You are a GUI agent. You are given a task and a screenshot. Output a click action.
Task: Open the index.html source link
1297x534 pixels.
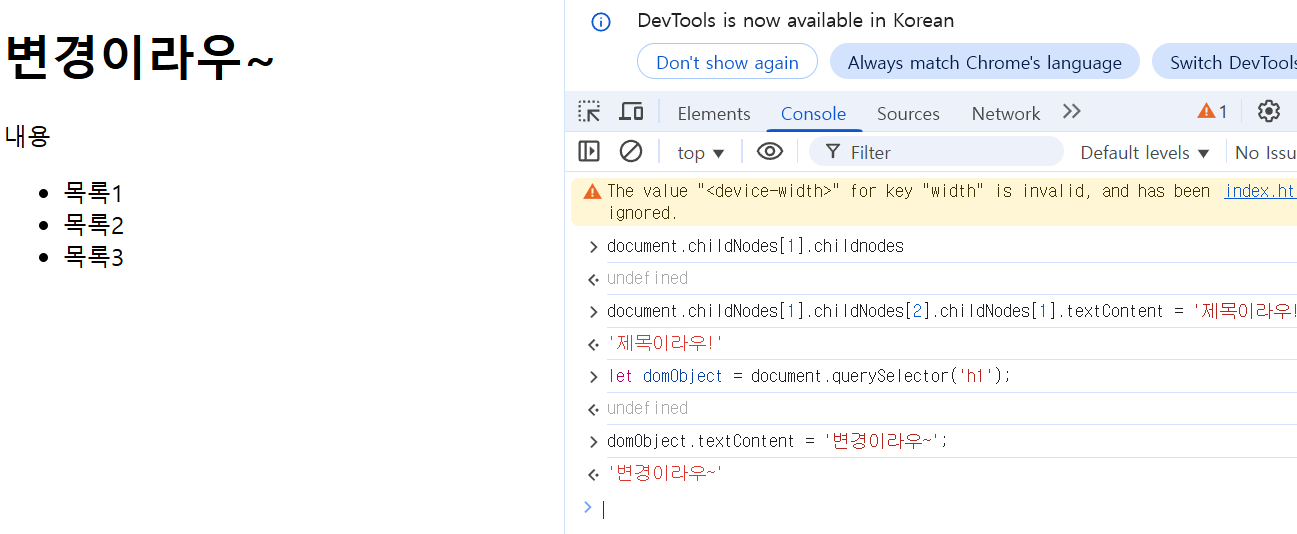point(1260,191)
